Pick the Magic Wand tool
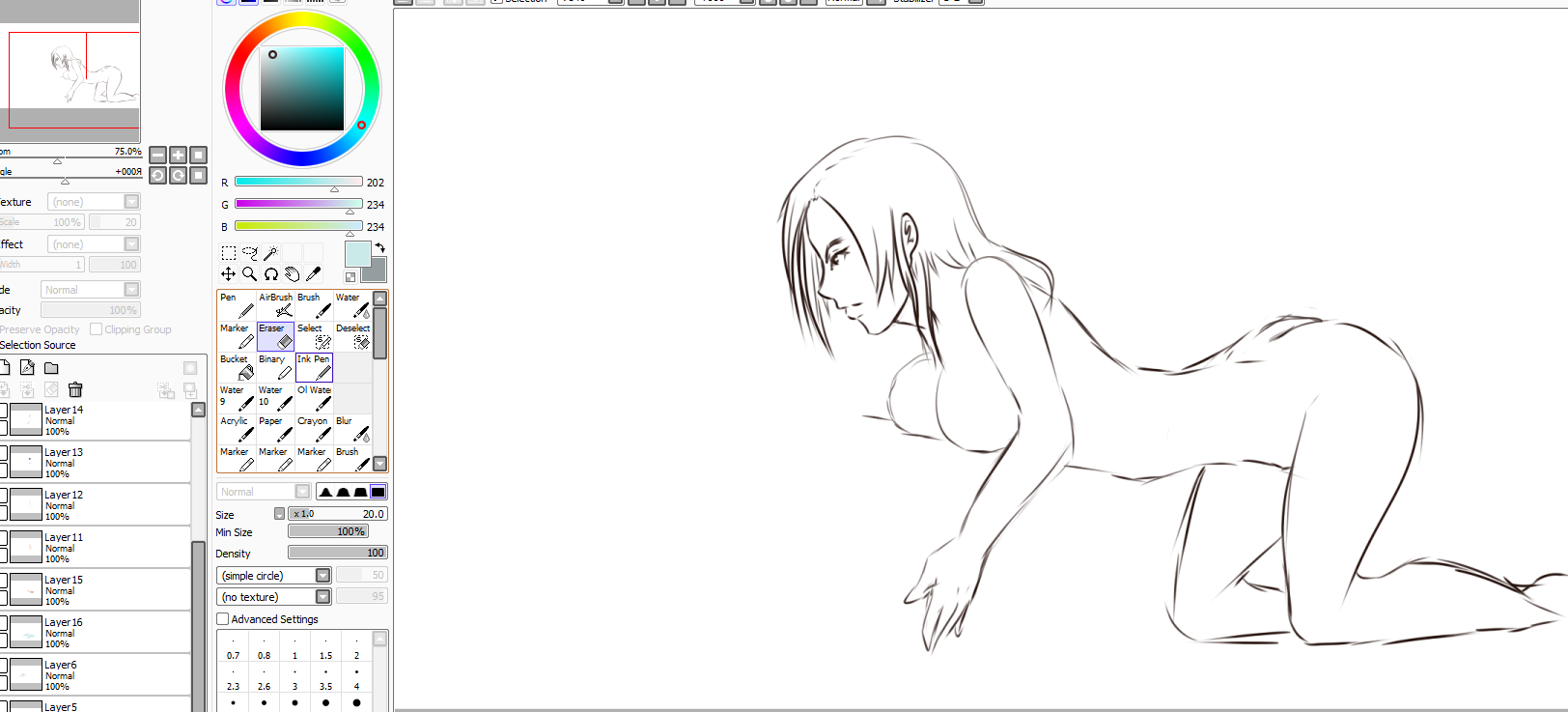Image resolution: width=1568 pixels, height=712 pixels. (270, 253)
